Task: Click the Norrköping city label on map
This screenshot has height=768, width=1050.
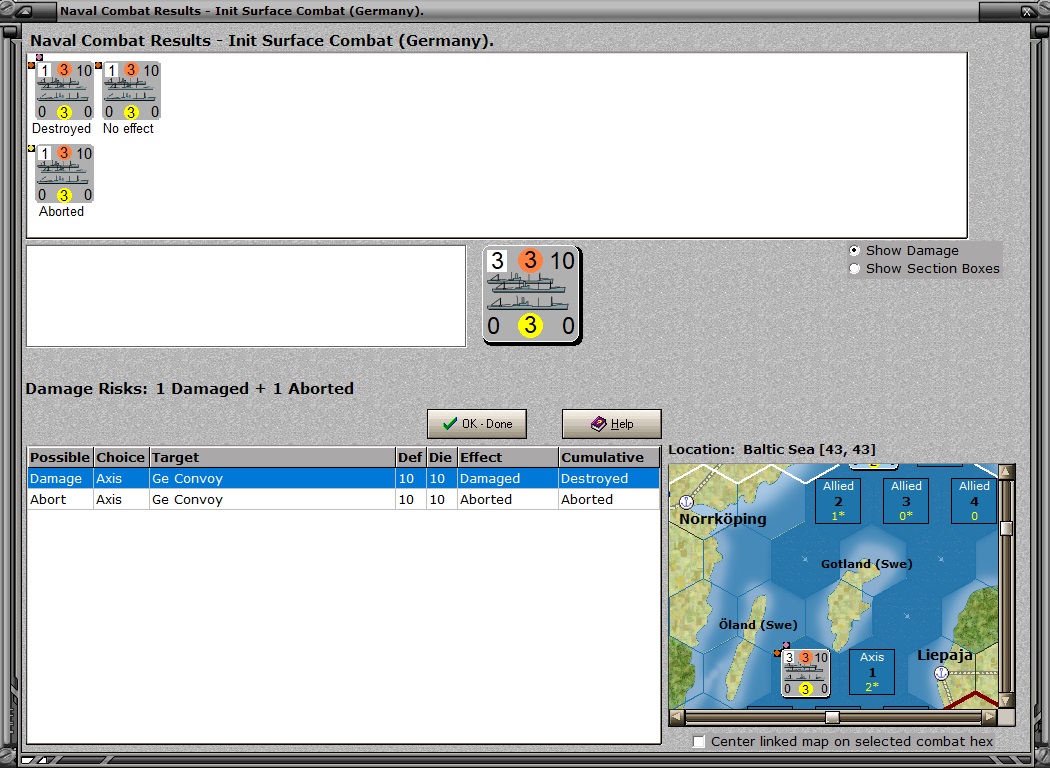Action: (x=723, y=519)
